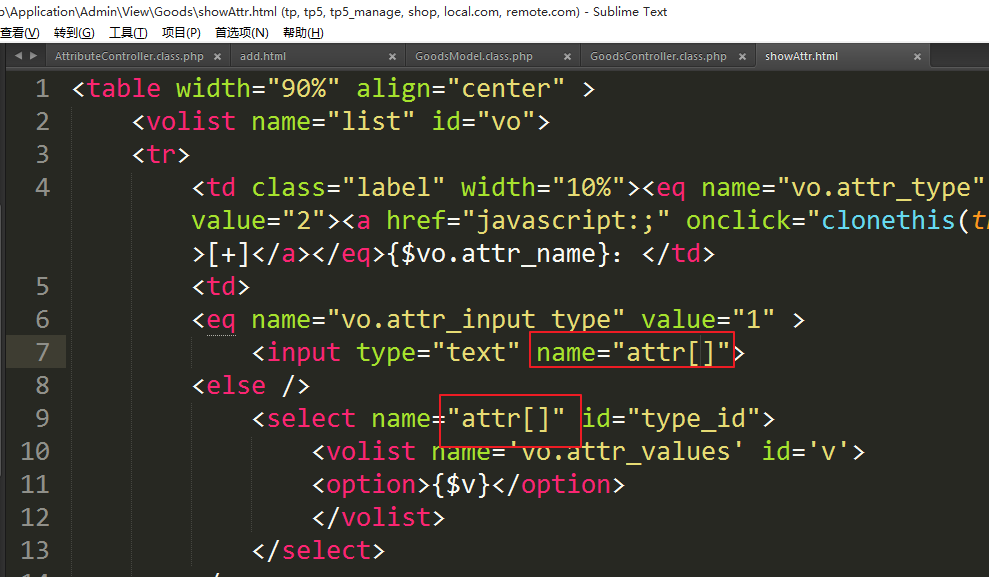Close the add.html tab
989x577 pixels.
tap(392, 57)
